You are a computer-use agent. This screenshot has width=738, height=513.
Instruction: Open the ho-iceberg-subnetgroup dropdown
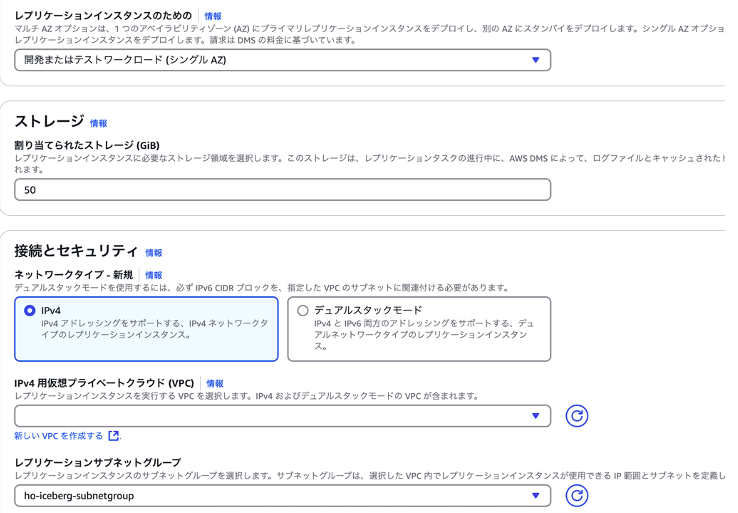pos(282,496)
